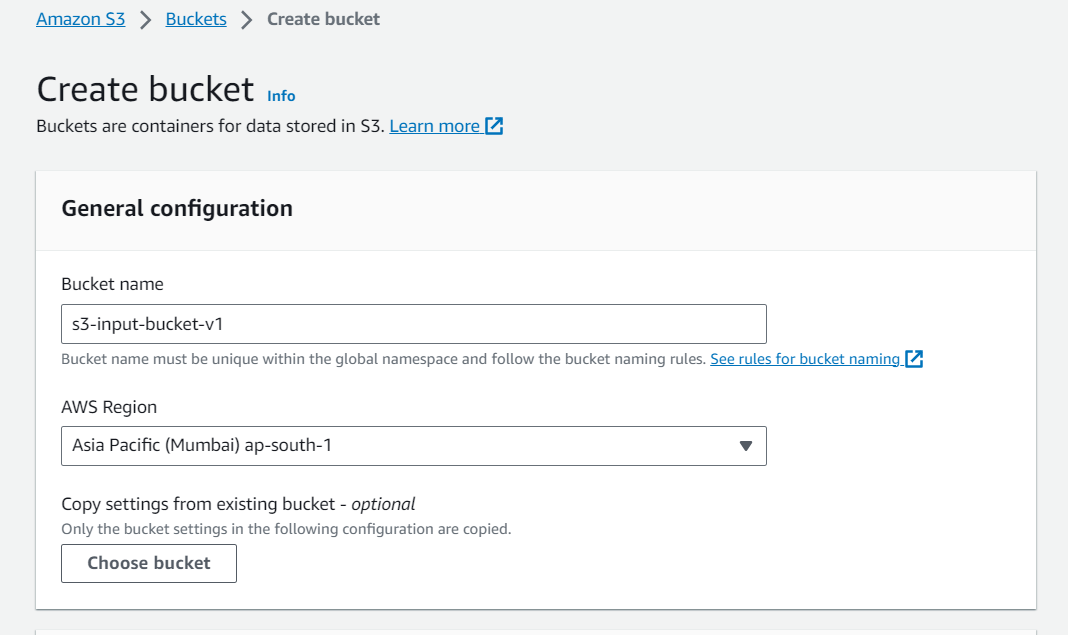Click the AWS Region dropdown arrow
The width and height of the screenshot is (1068, 635).
(x=746, y=446)
